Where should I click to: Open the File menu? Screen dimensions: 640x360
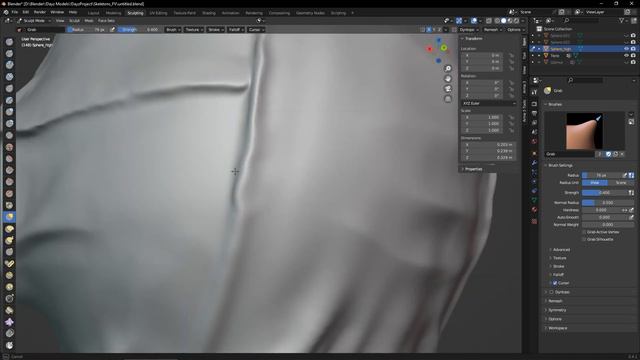15,12
